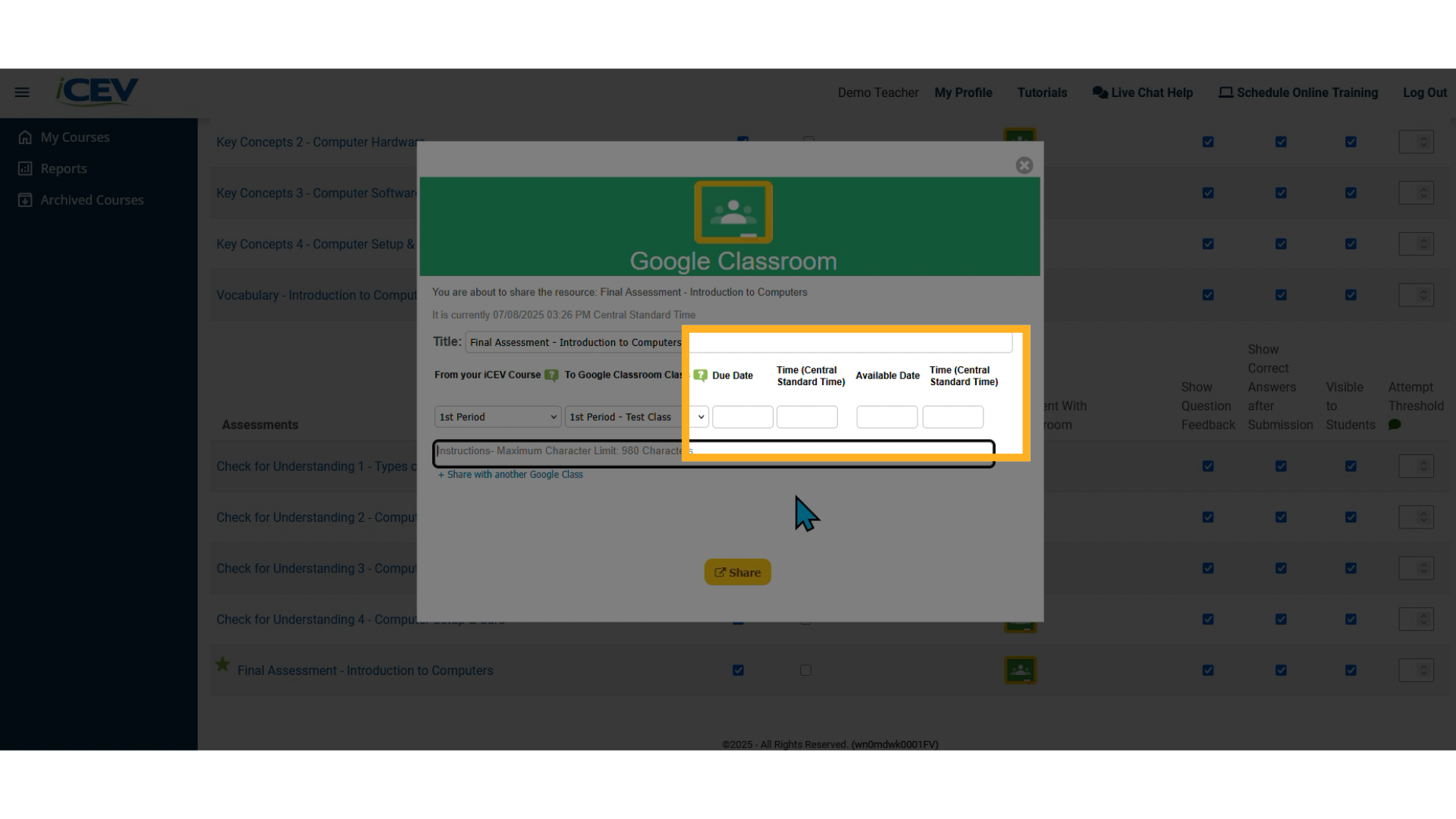Open Key Concepts 4 - Computer Setup lesson
This screenshot has height=819, width=1456.
pyautogui.click(x=315, y=244)
